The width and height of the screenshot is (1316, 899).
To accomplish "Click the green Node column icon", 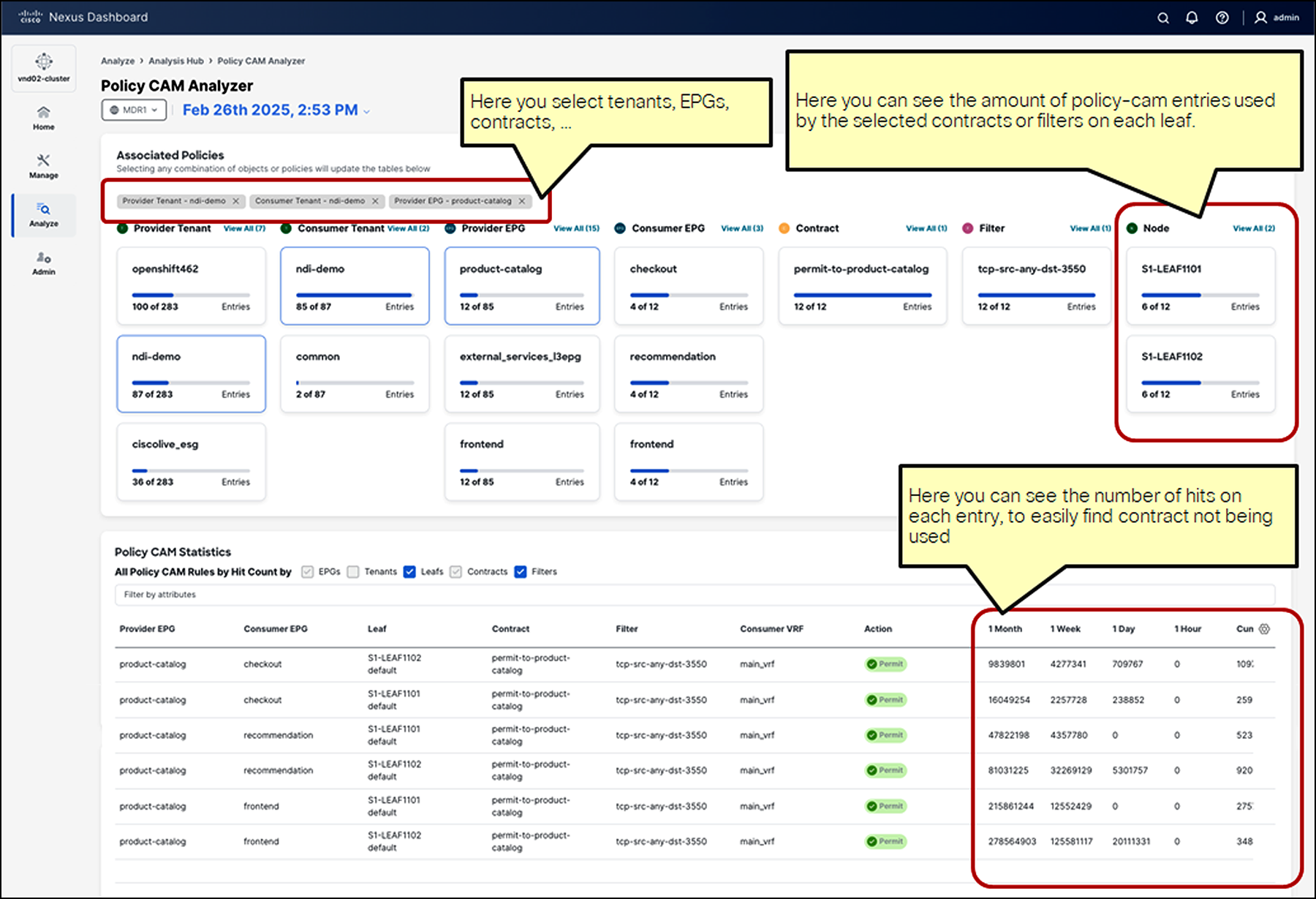I will tap(1132, 228).
